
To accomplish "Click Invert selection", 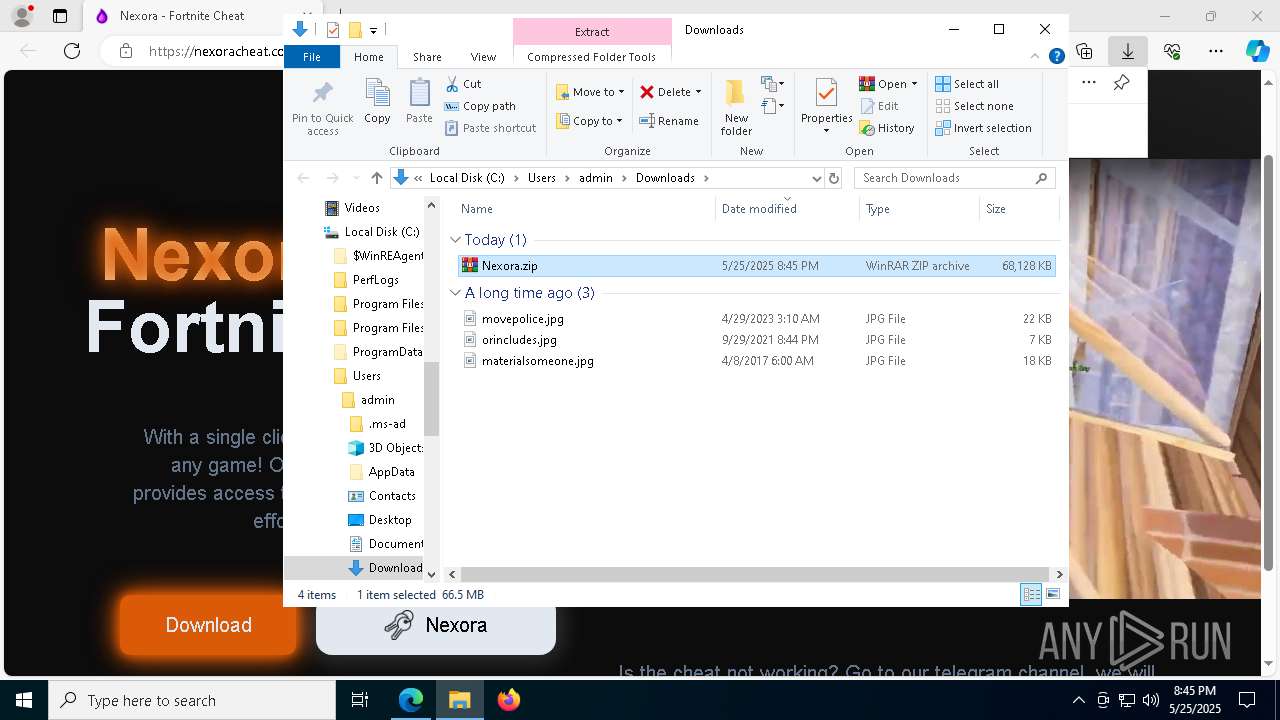I will tap(984, 128).
